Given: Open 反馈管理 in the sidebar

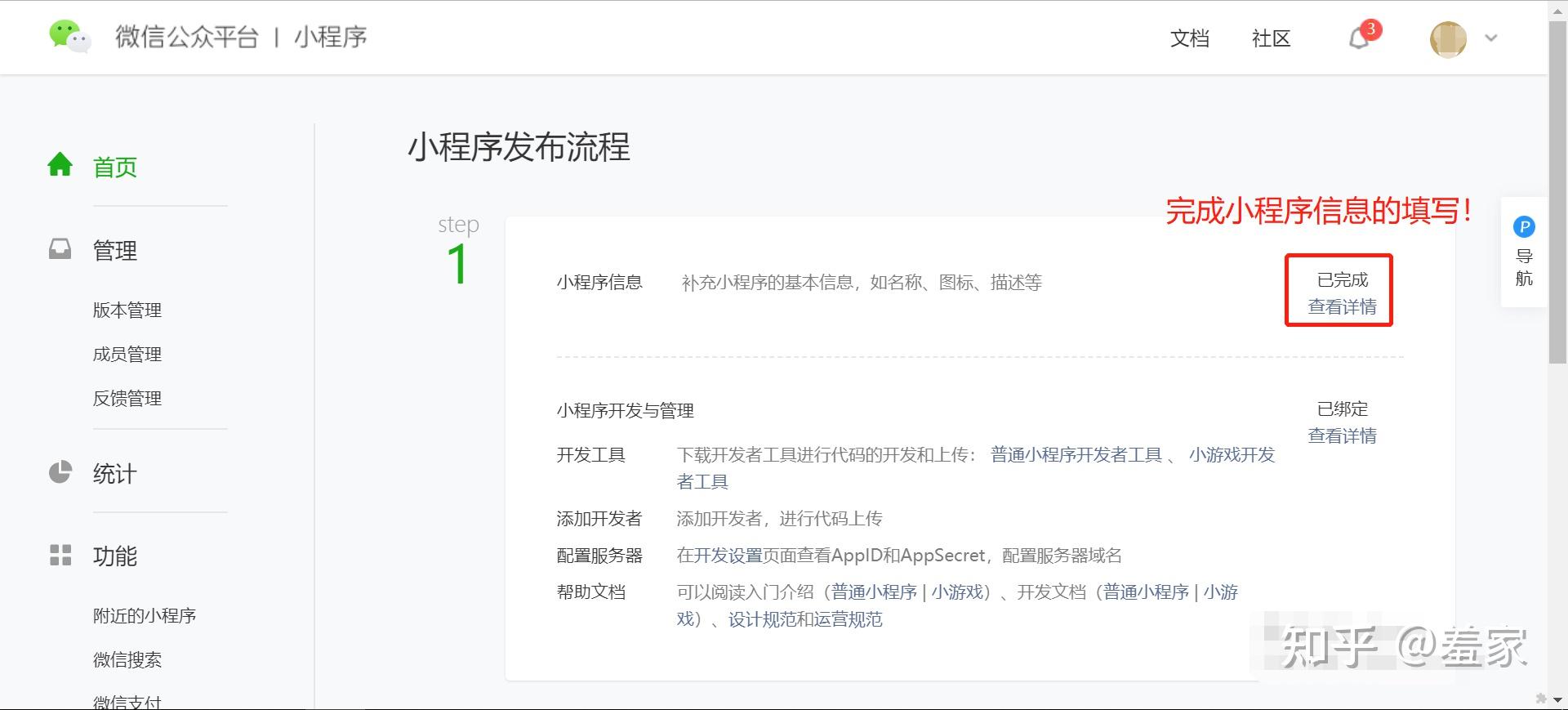Looking at the screenshot, I should click(127, 398).
